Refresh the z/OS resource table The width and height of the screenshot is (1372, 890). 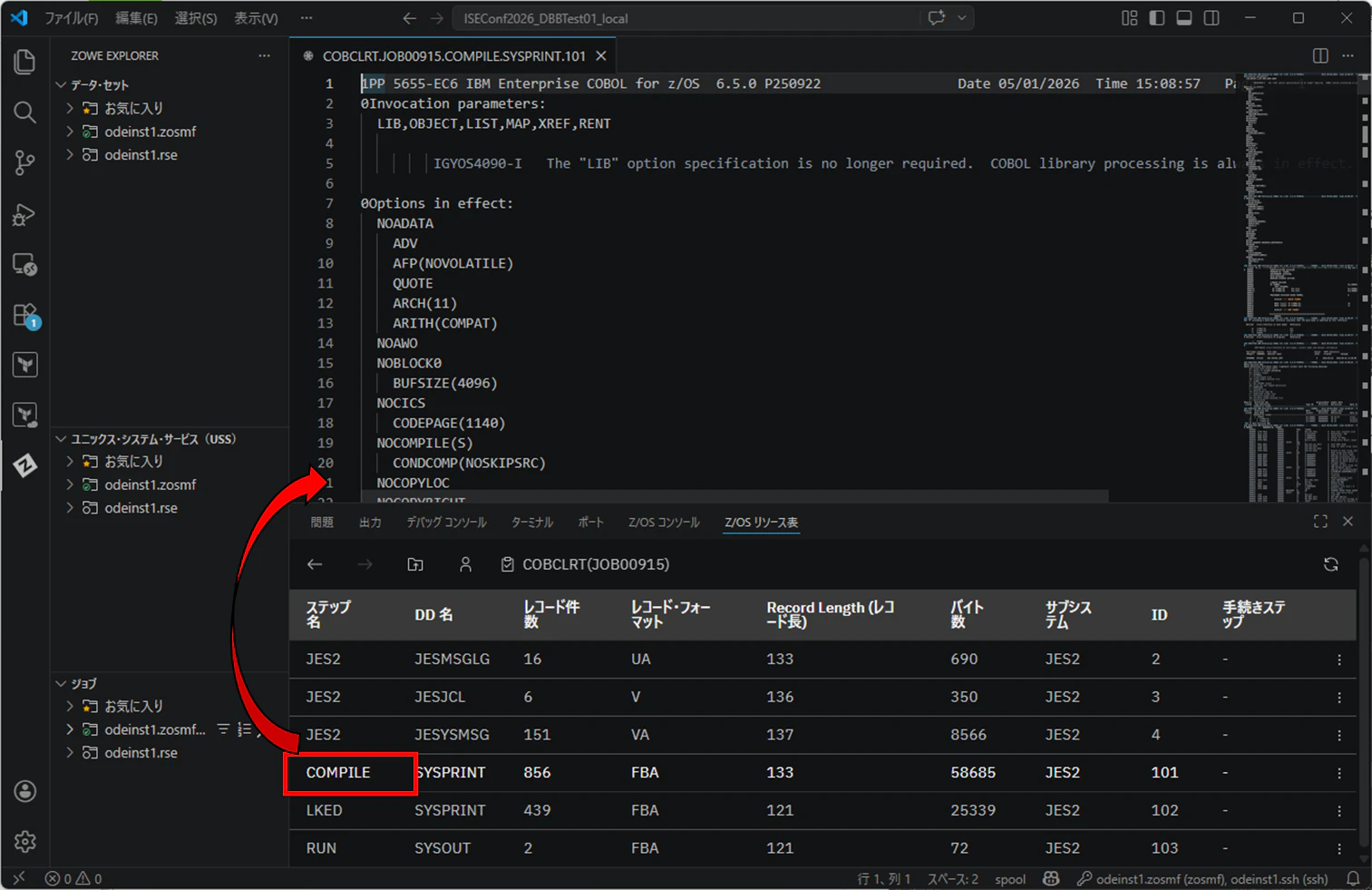[x=1331, y=564]
